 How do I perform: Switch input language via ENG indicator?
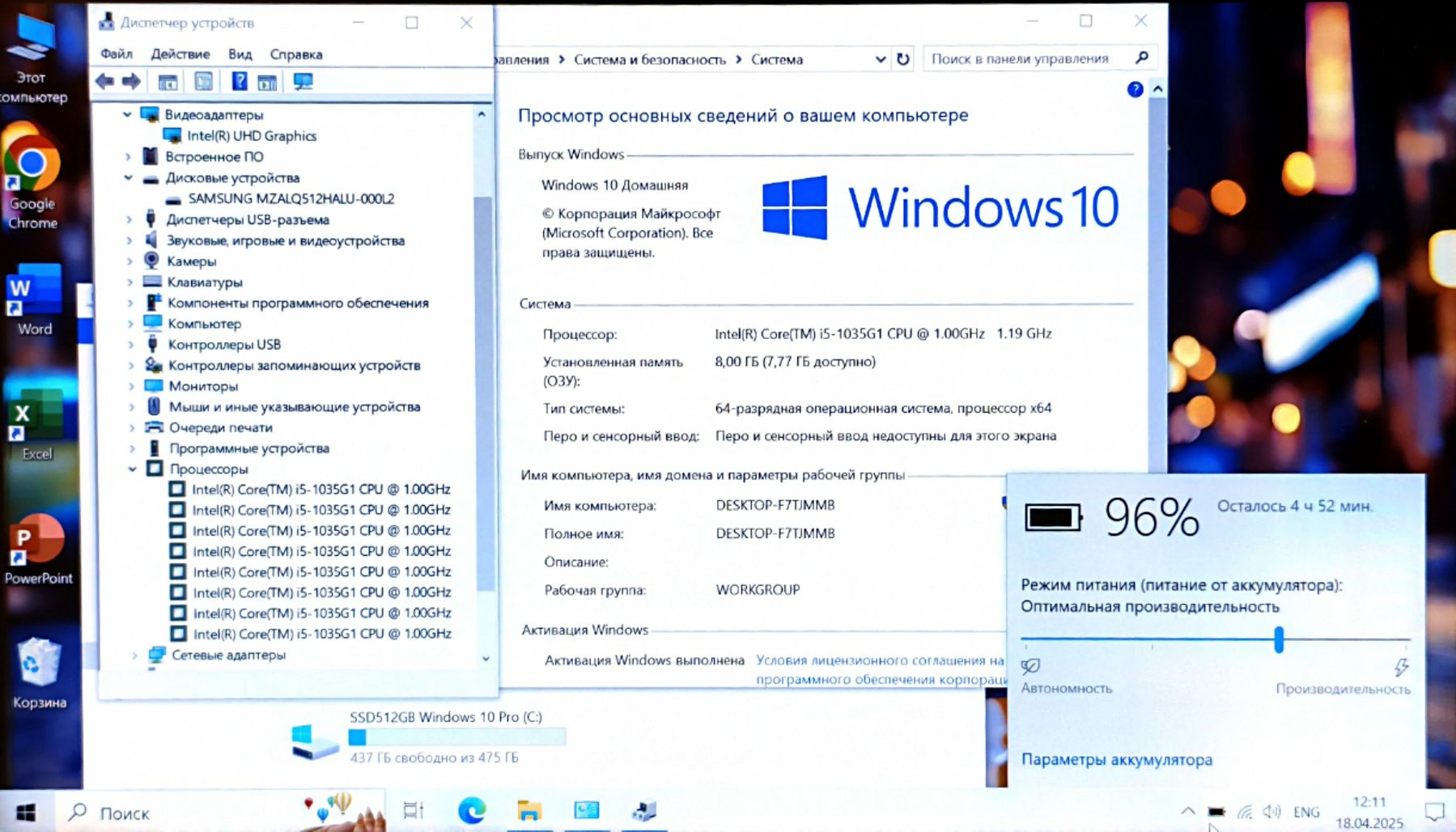[1306, 812]
